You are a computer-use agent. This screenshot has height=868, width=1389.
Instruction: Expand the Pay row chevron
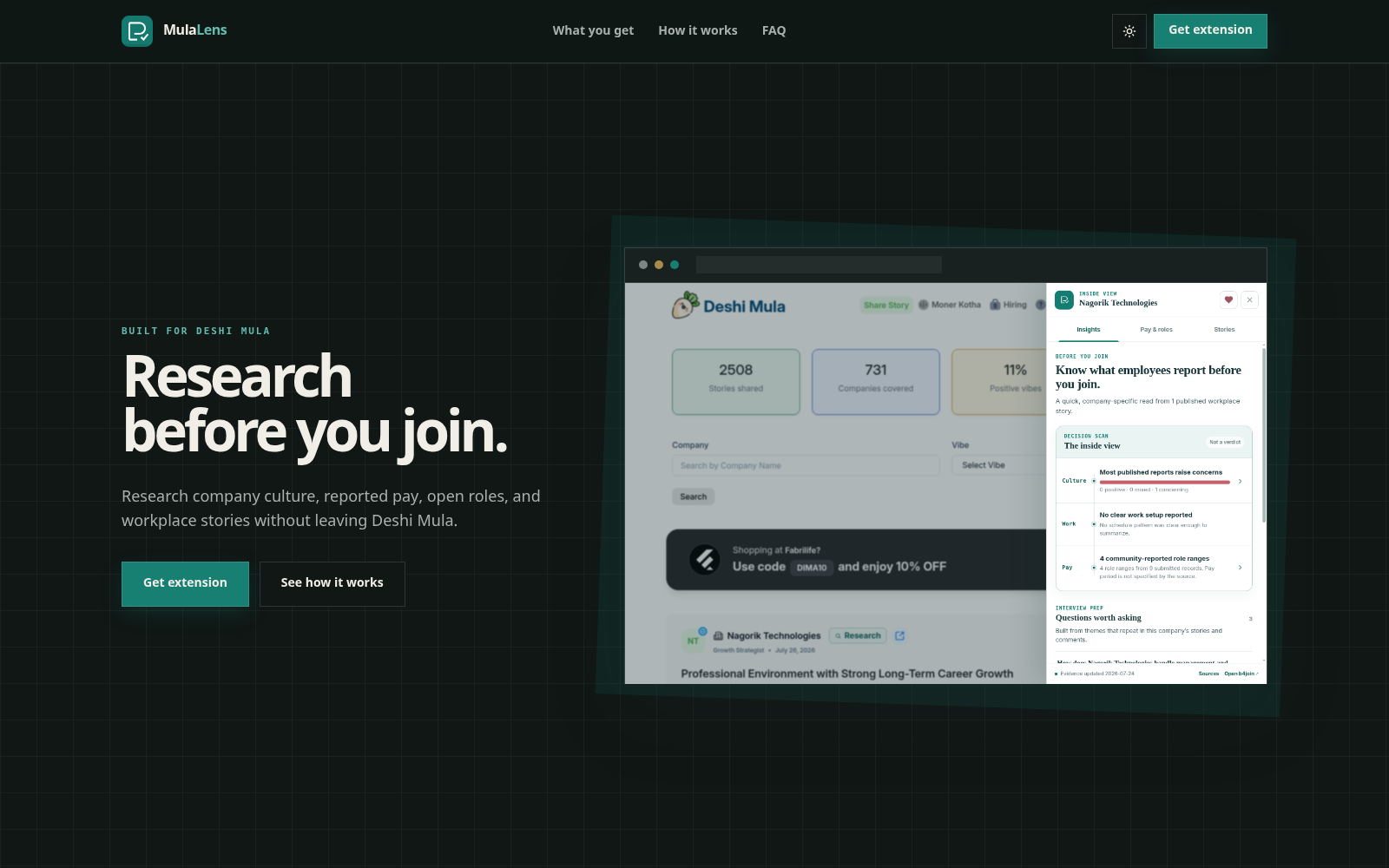[x=1240, y=568]
